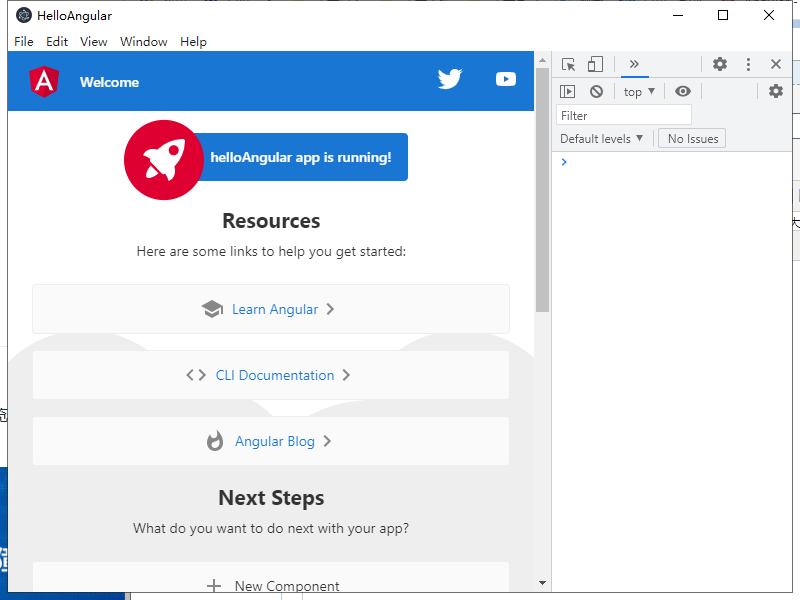Open the YouTube link icon

point(506,79)
